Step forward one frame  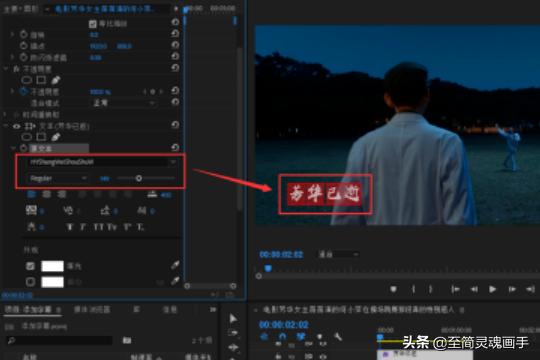point(512,289)
